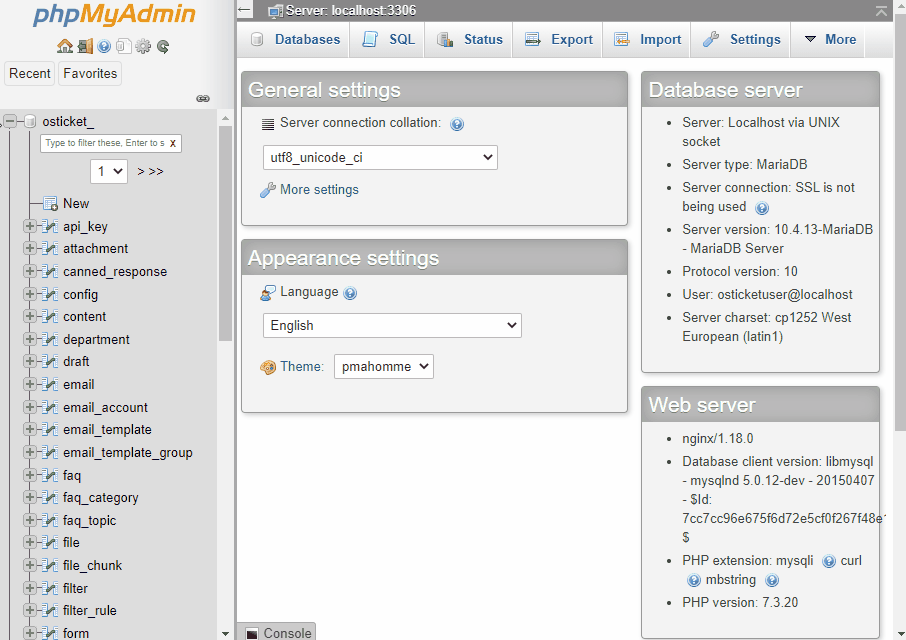Open help for server connection collation
The width and height of the screenshot is (906, 640).
(x=457, y=124)
